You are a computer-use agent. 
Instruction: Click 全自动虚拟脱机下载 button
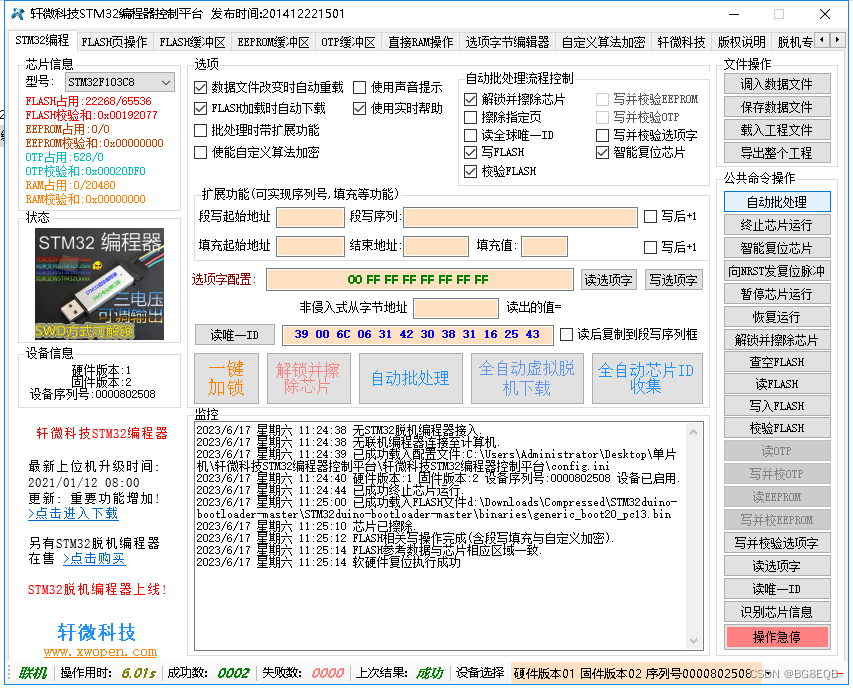tap(527, 378)
